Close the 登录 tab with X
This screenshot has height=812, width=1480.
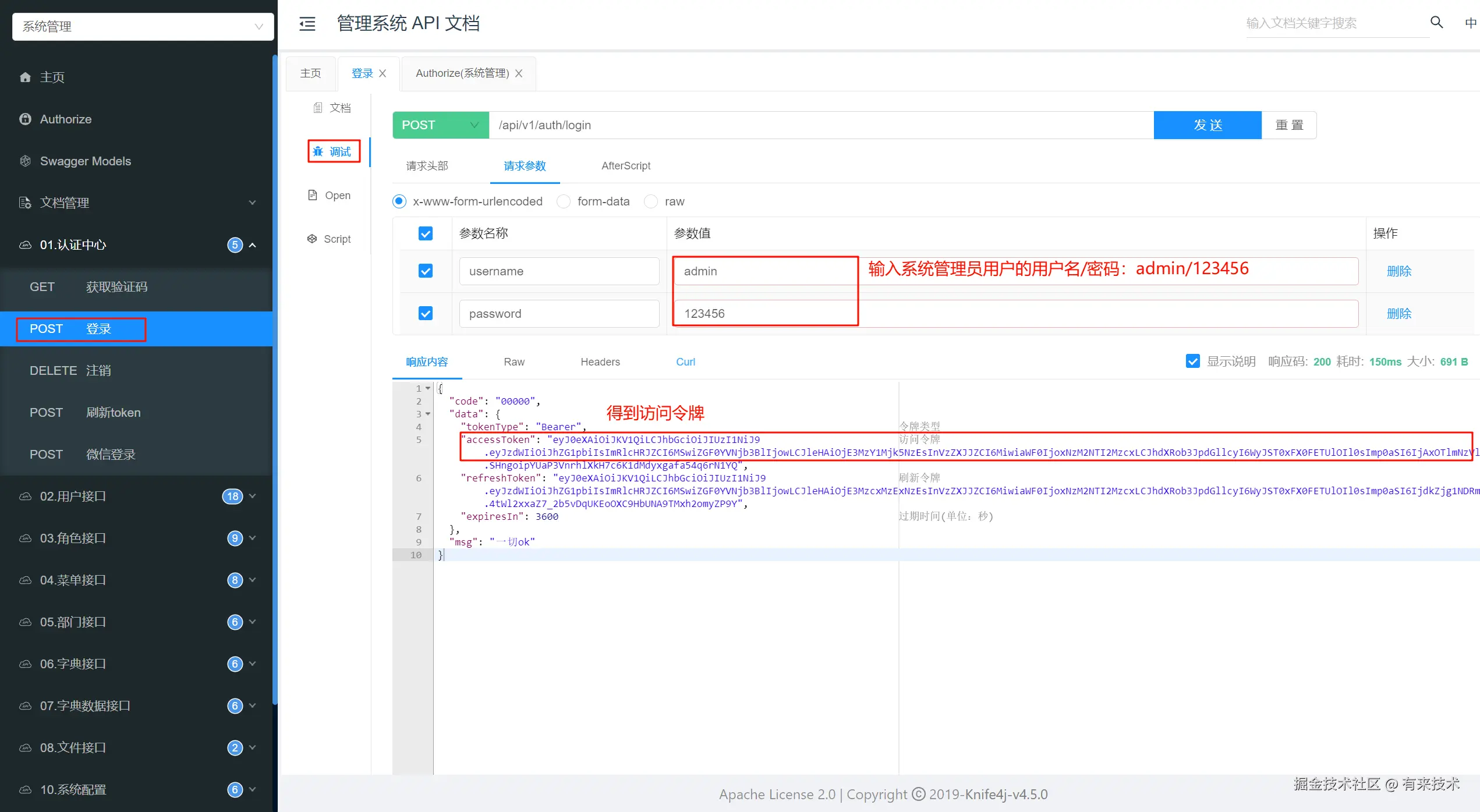click(383, 73)
